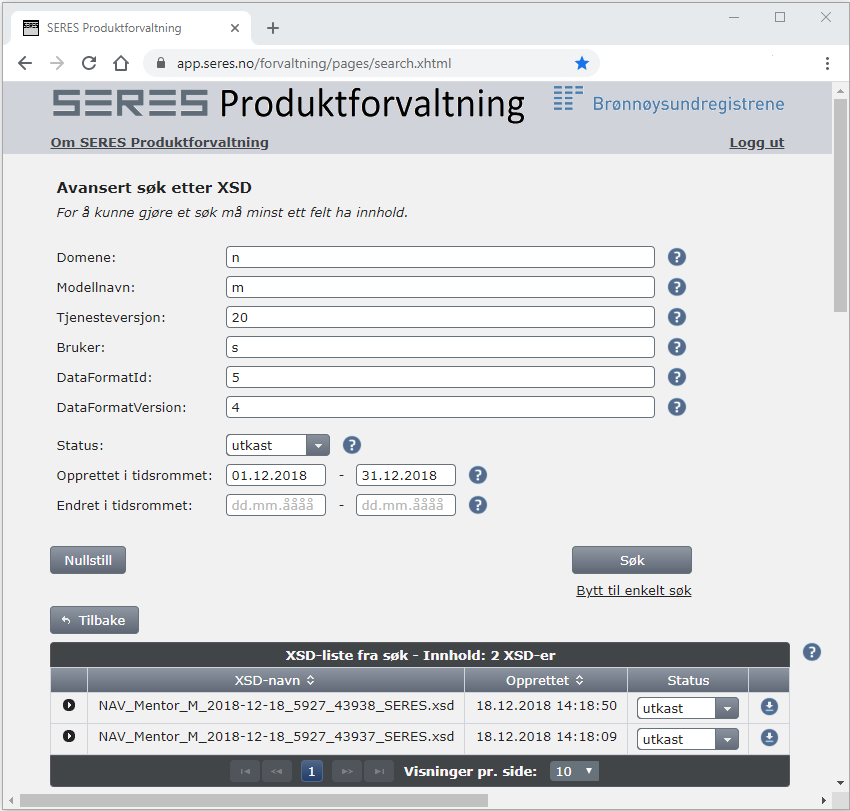Bookmark this page with star icon
Screen dimensions: 850x811
[x=582, y=63]
